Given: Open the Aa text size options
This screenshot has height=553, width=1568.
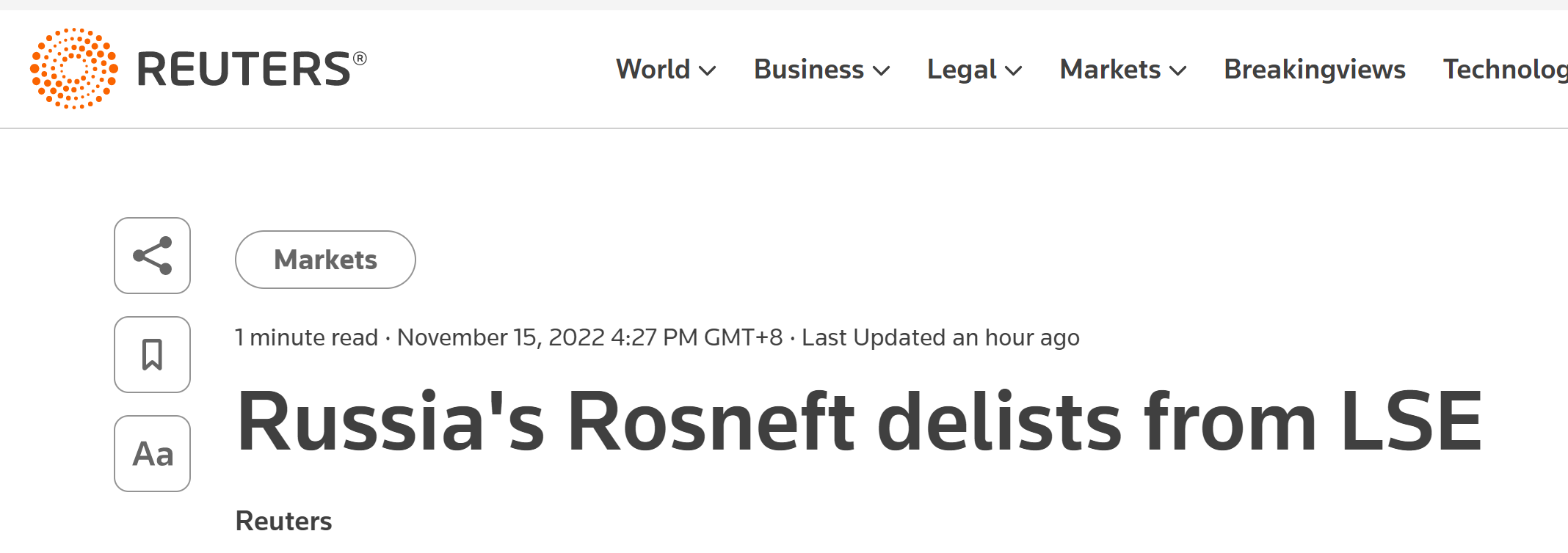Looking at the screenshot, I should pyautogui.click(x=152, y=453).
